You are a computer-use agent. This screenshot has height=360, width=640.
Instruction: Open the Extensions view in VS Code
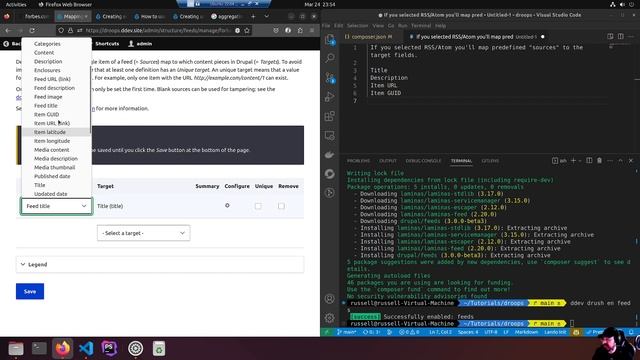(x=330, y=116)
